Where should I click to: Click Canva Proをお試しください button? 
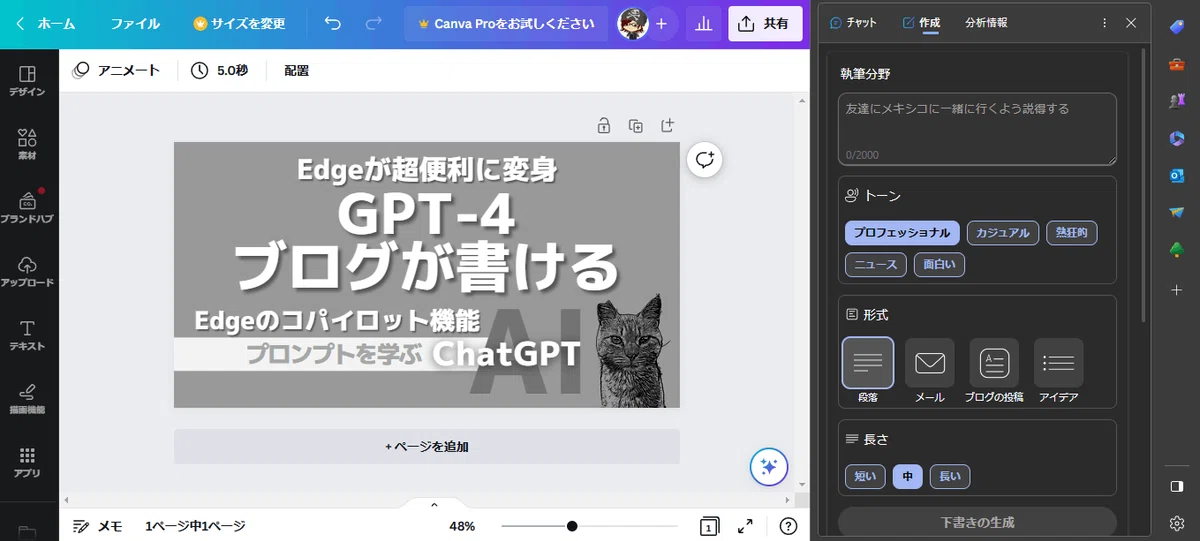click(506, 24)
